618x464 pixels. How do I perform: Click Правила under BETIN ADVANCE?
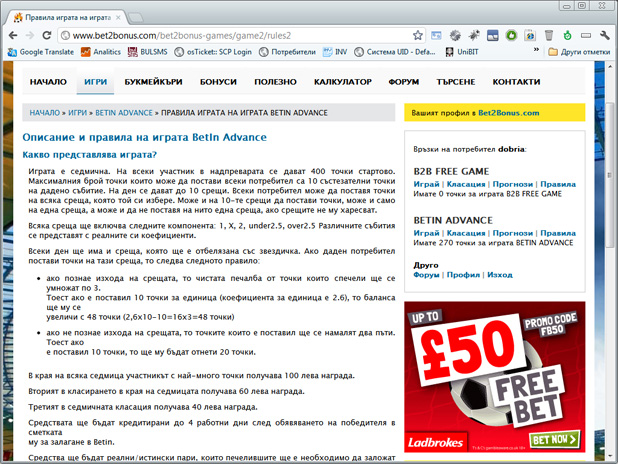[x=558, y=233]
